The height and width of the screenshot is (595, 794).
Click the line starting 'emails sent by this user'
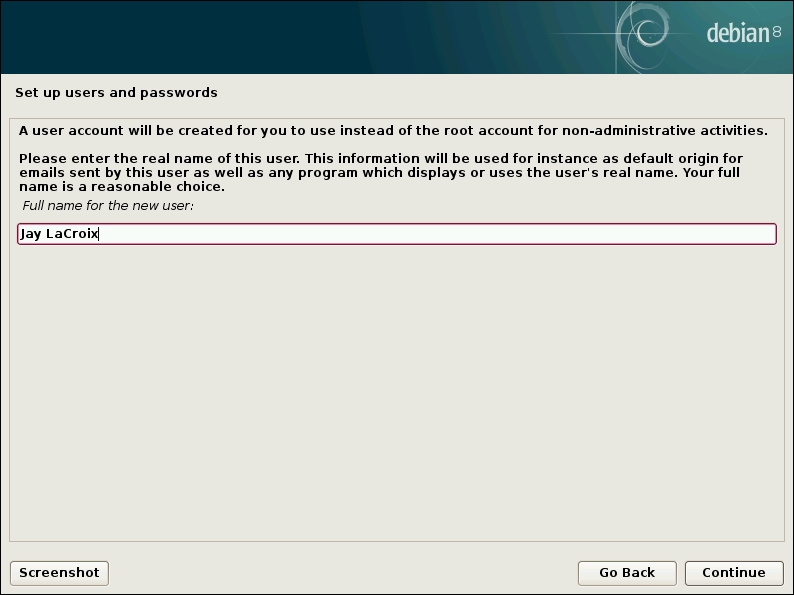(379, 173)
